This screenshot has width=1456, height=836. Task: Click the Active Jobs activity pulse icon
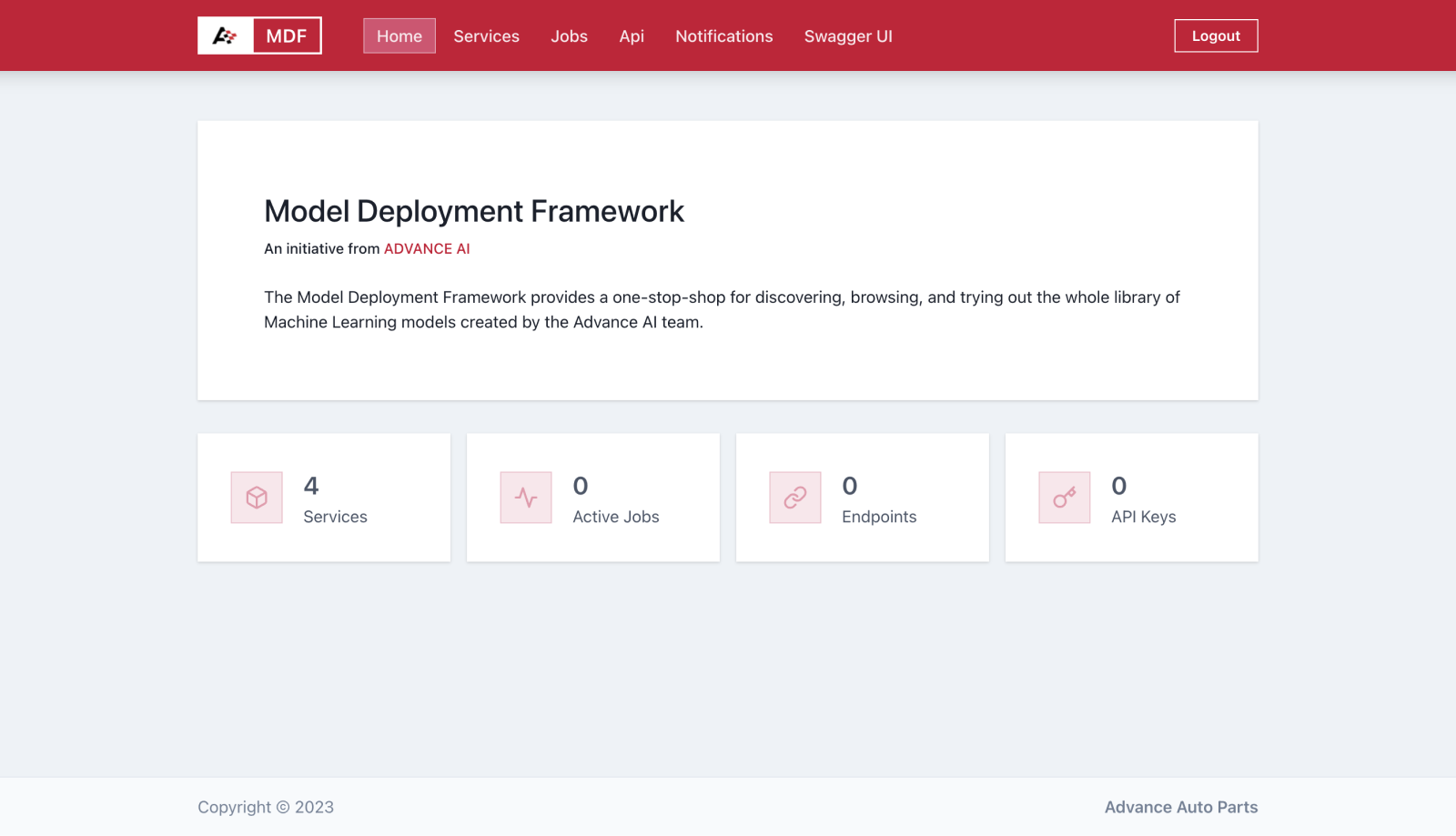525,498
